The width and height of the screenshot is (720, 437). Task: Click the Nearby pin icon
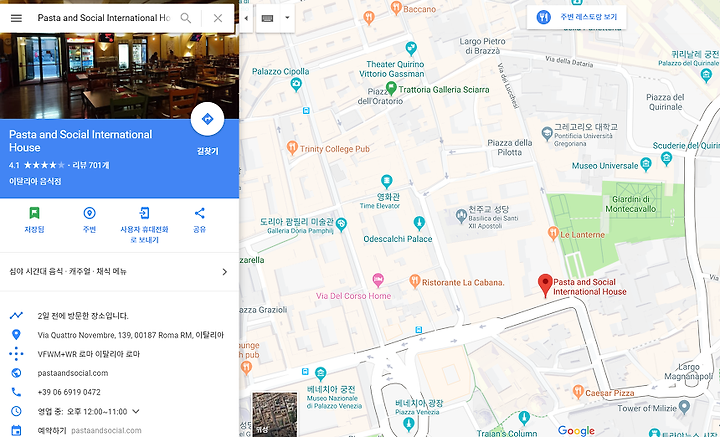(89, 213)
